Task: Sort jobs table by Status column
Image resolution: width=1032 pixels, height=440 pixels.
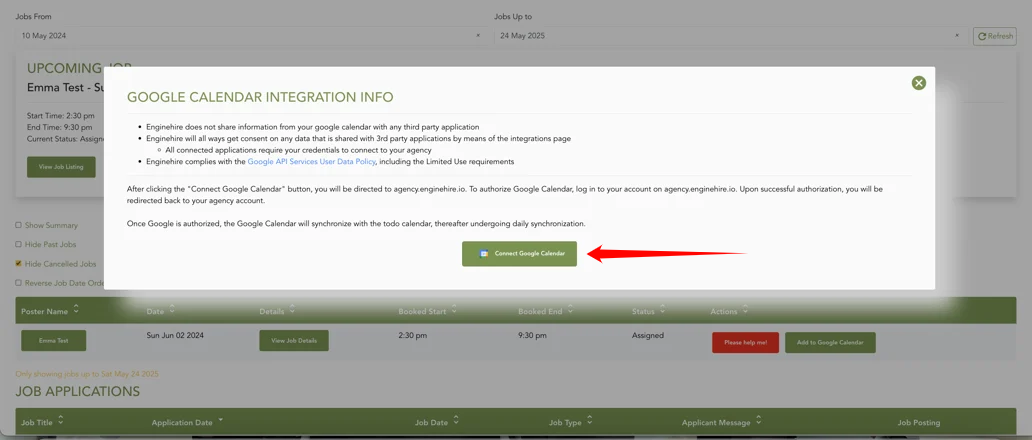Action: tap(648, 310)
